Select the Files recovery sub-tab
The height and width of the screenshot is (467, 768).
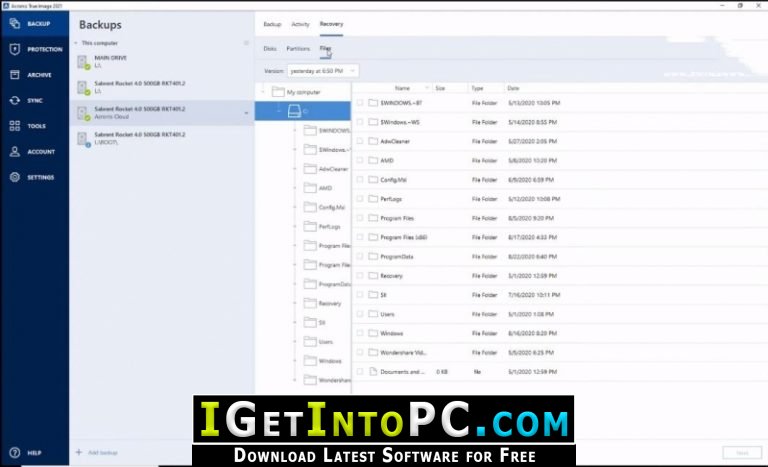point(325,48)
